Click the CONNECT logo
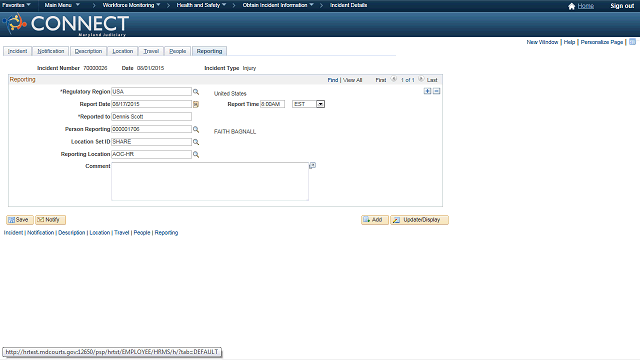 (x=66, y=24)
